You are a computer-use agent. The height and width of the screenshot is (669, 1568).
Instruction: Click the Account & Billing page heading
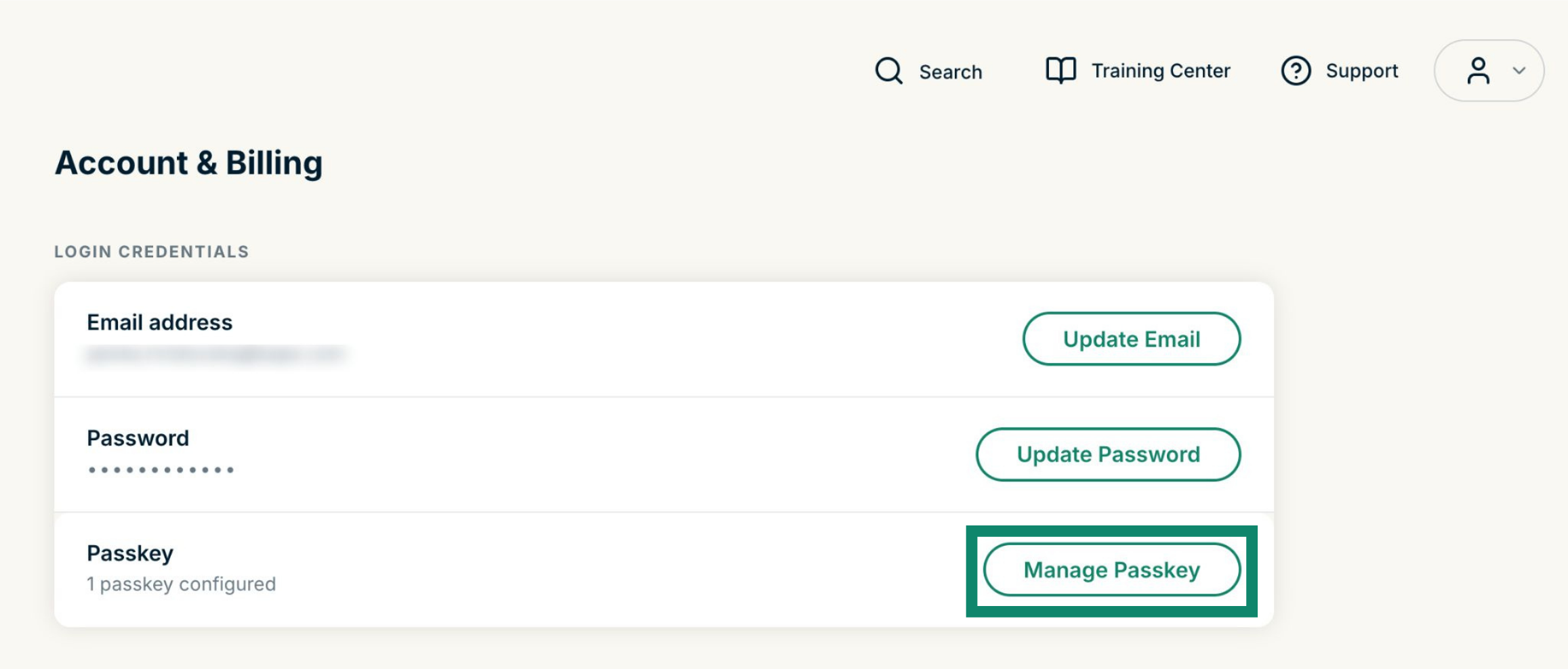[188, 163]
